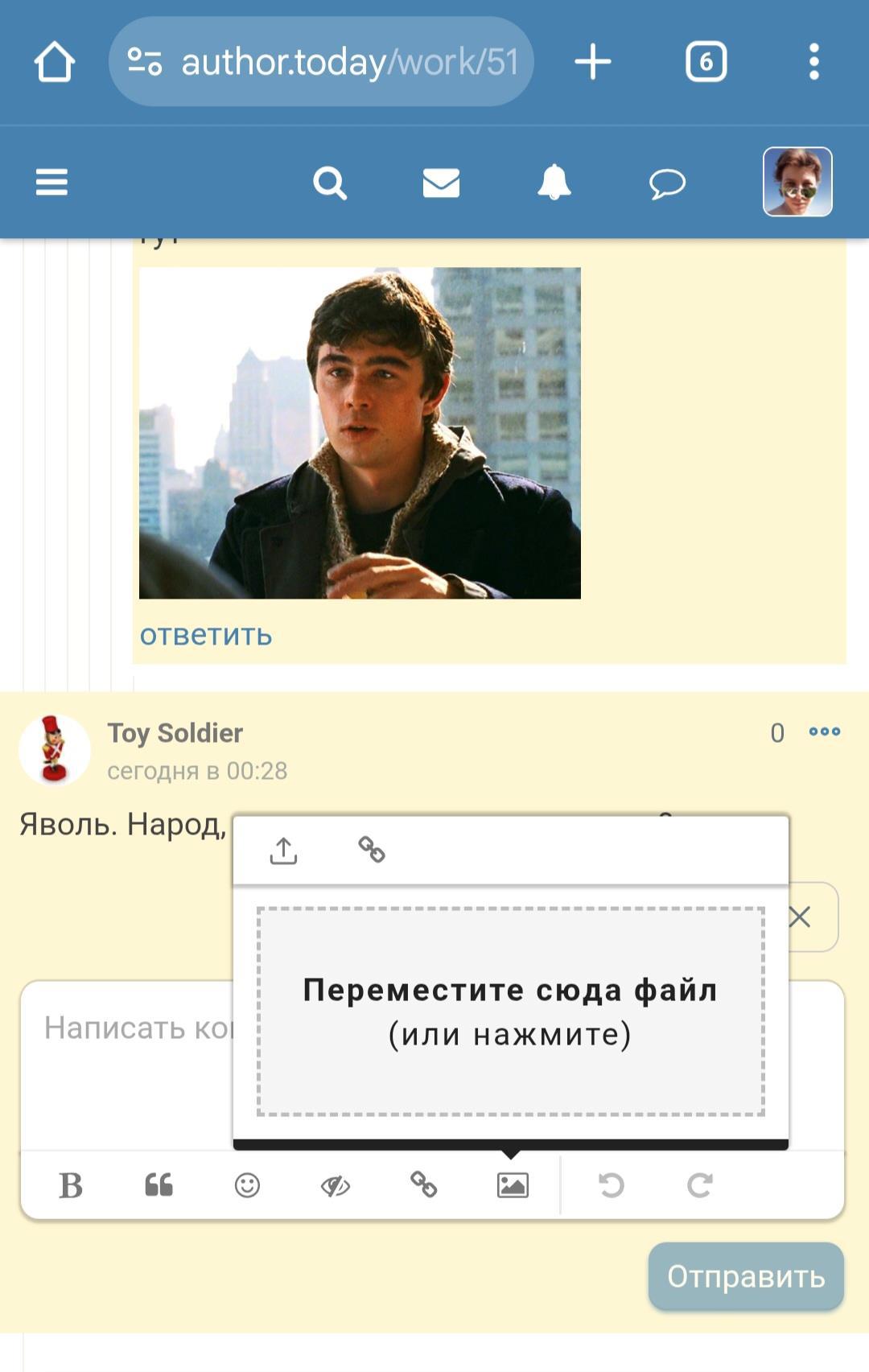Open the tab switcher showing 6 tabs
869x1372 pixels.
tap(706, 62)
